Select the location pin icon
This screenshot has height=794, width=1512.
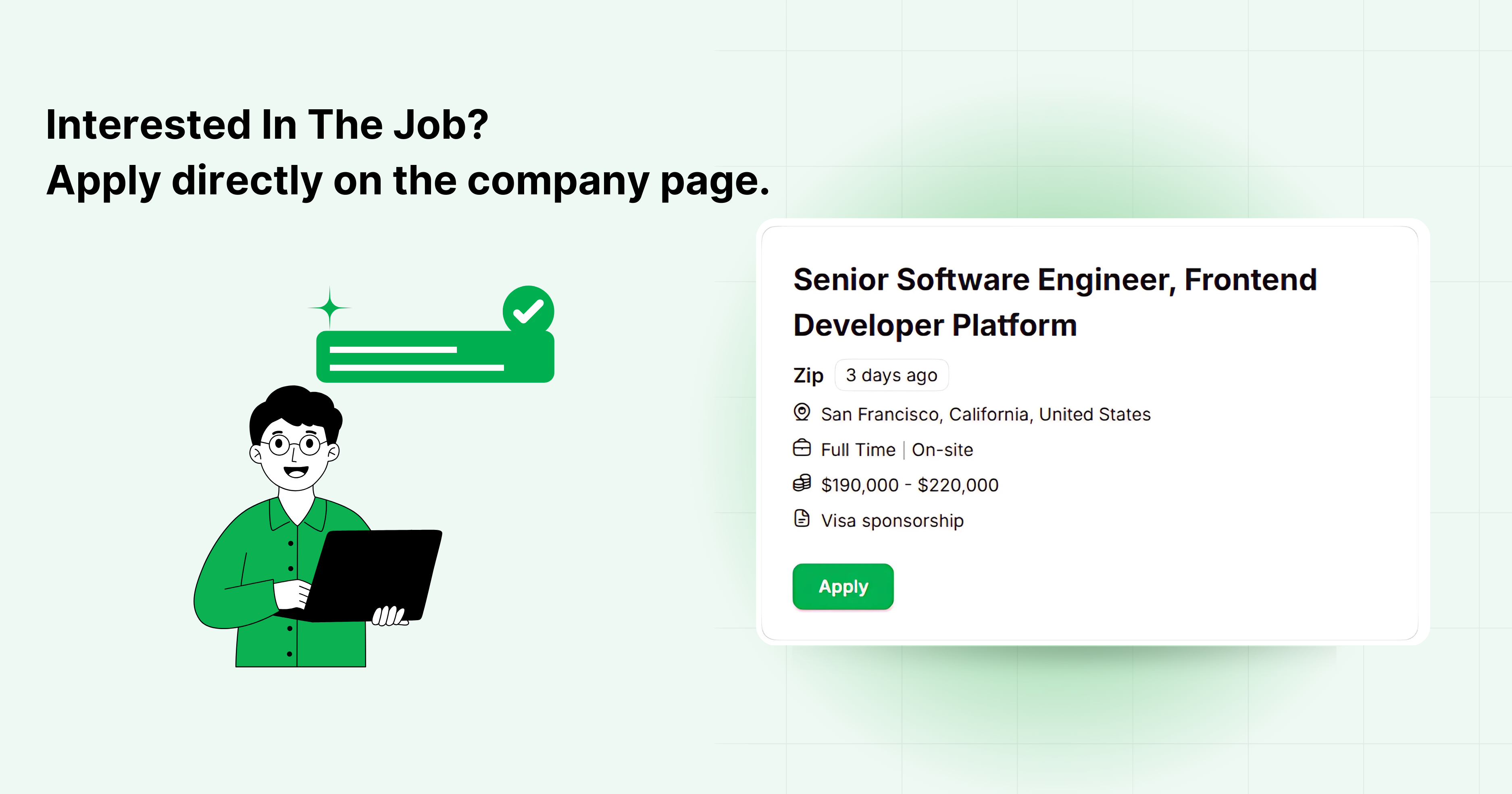(802, 413)
